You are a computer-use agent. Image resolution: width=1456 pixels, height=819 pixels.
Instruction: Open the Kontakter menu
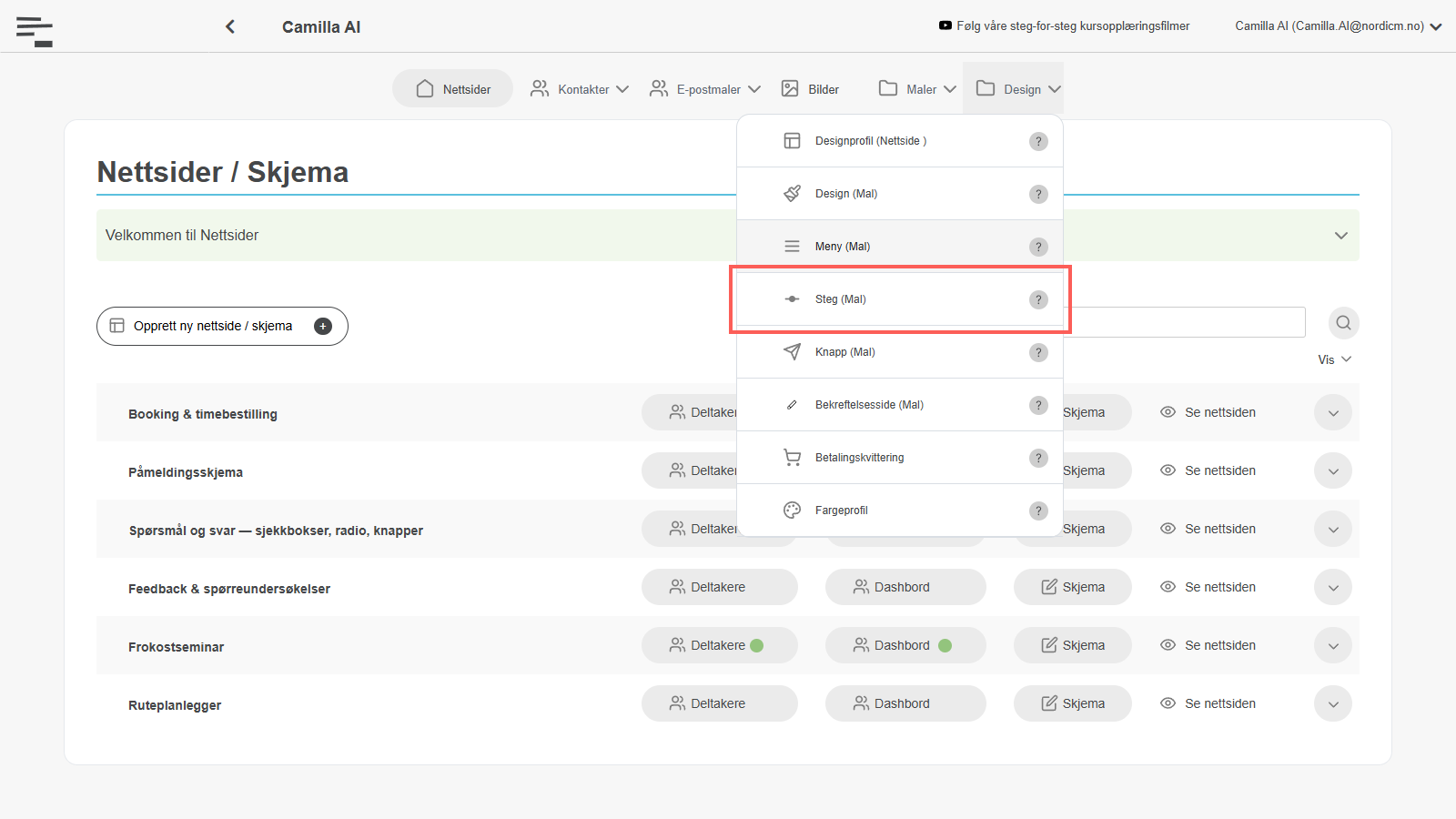click(x=580, y=89)
